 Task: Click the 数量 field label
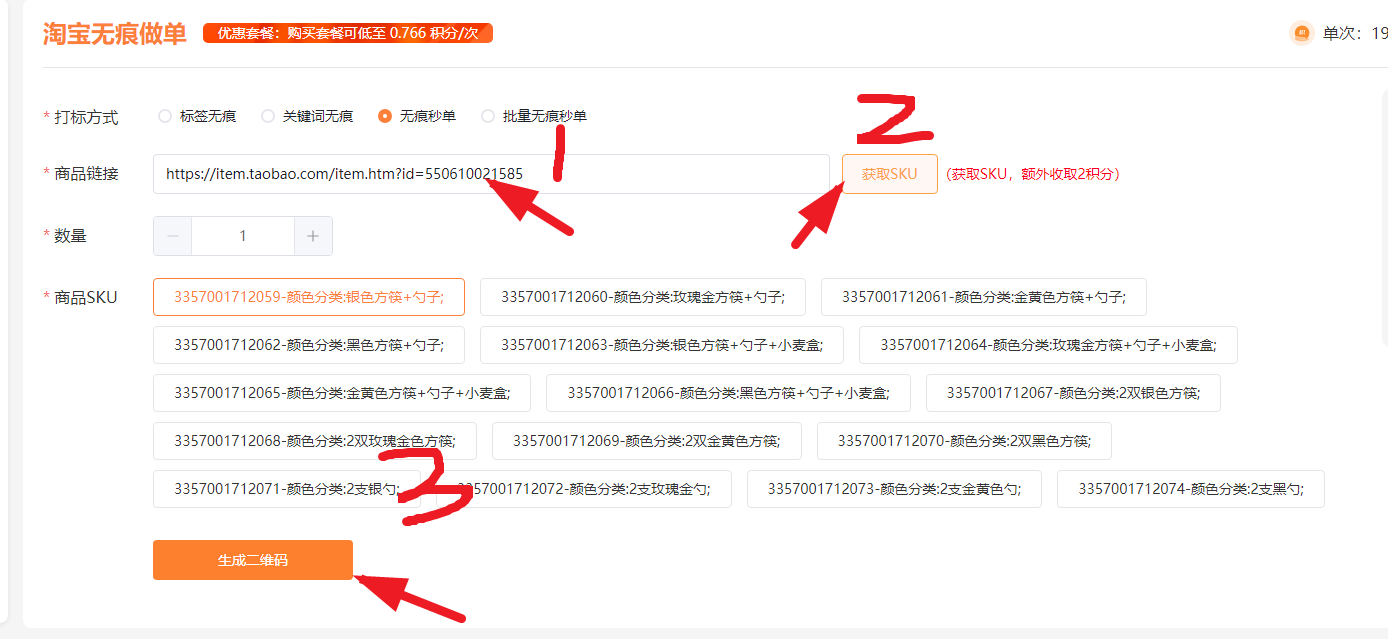70,236
